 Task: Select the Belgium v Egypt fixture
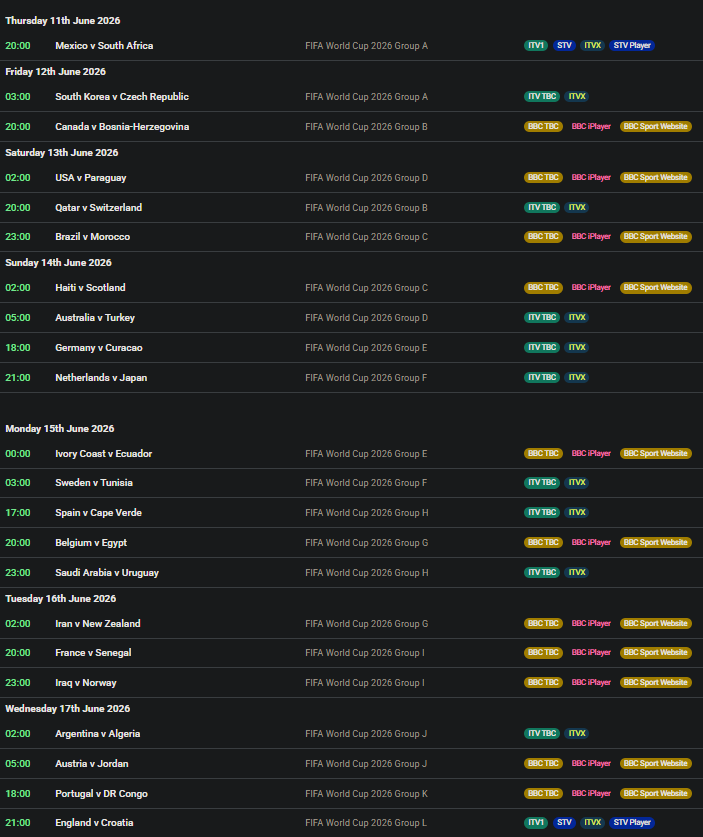91,542
